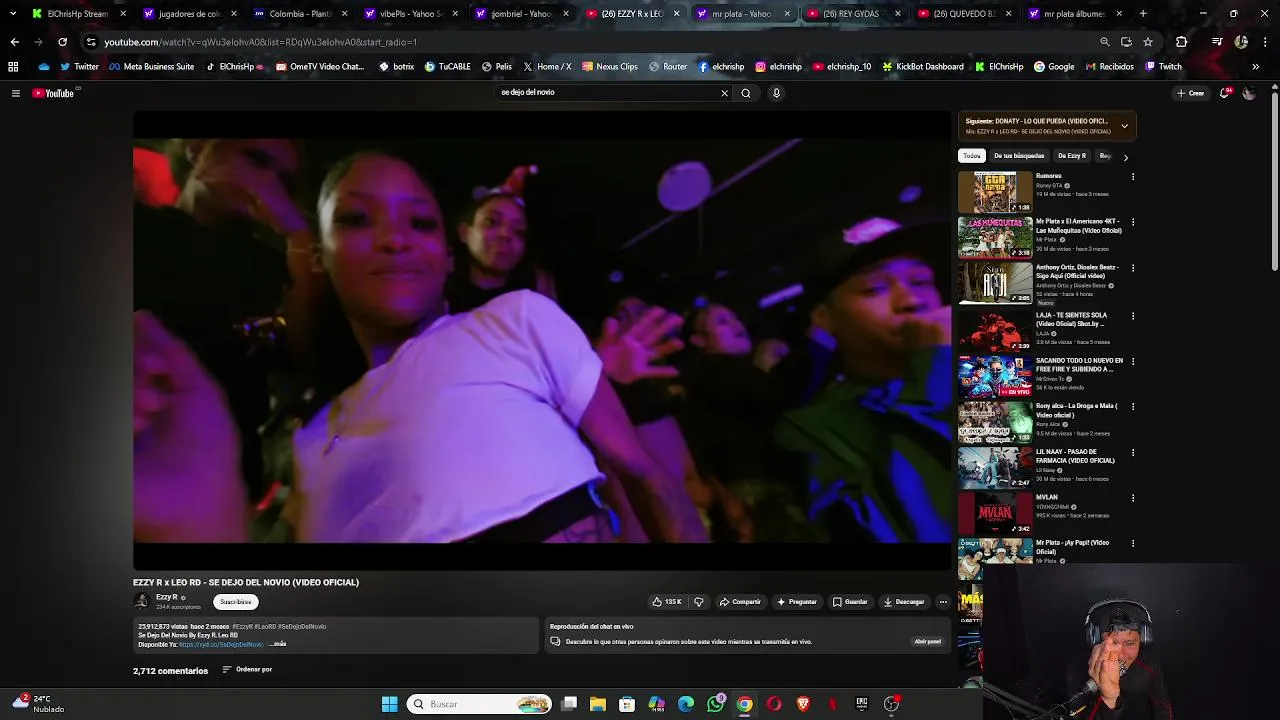Open WhatsApp from the taskbar
This screenshot has width=1280, height=720.
pyautogui.click(x=716, y=704)
